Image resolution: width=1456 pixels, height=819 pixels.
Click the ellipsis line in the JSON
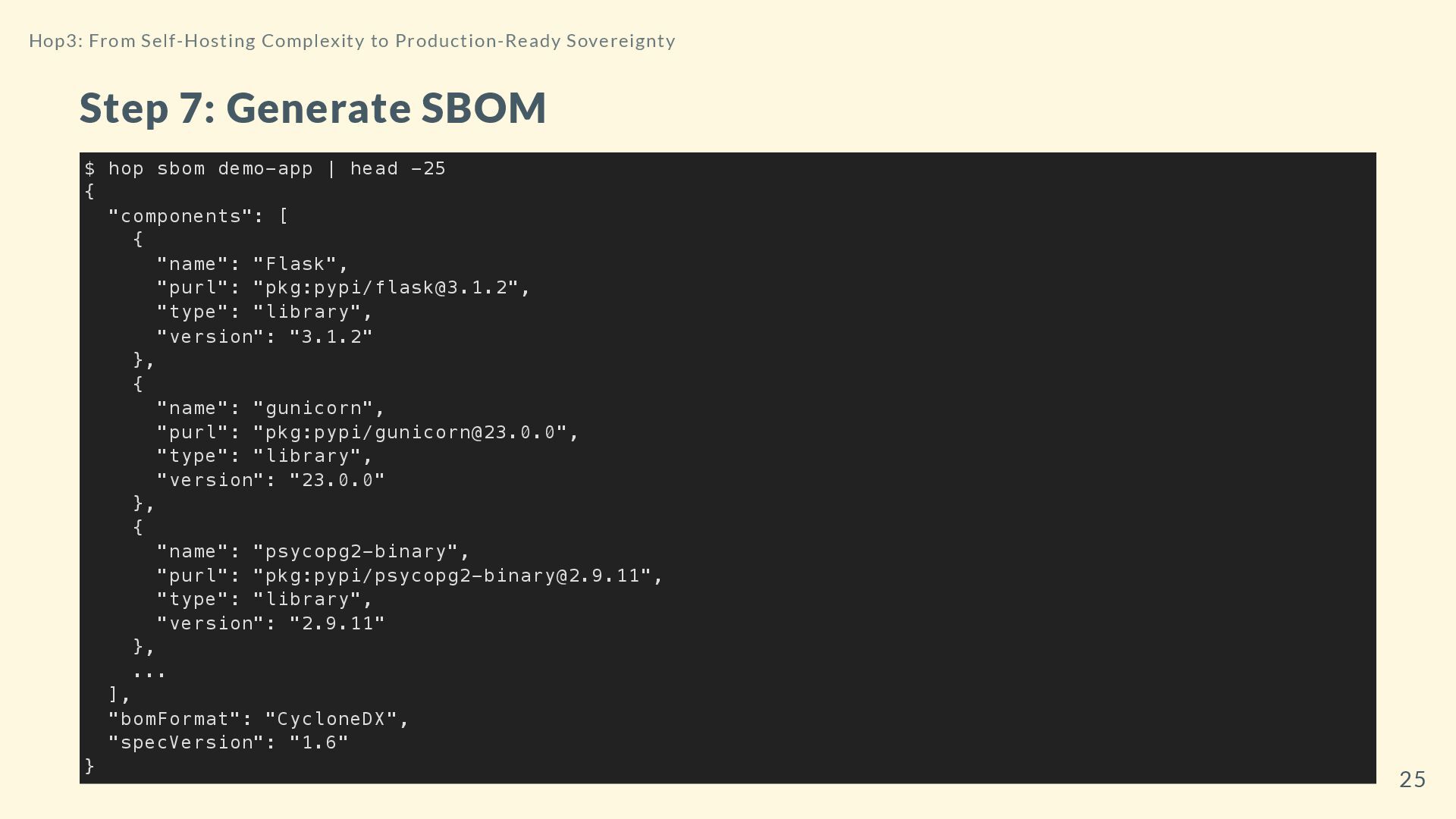coord(149,672)
